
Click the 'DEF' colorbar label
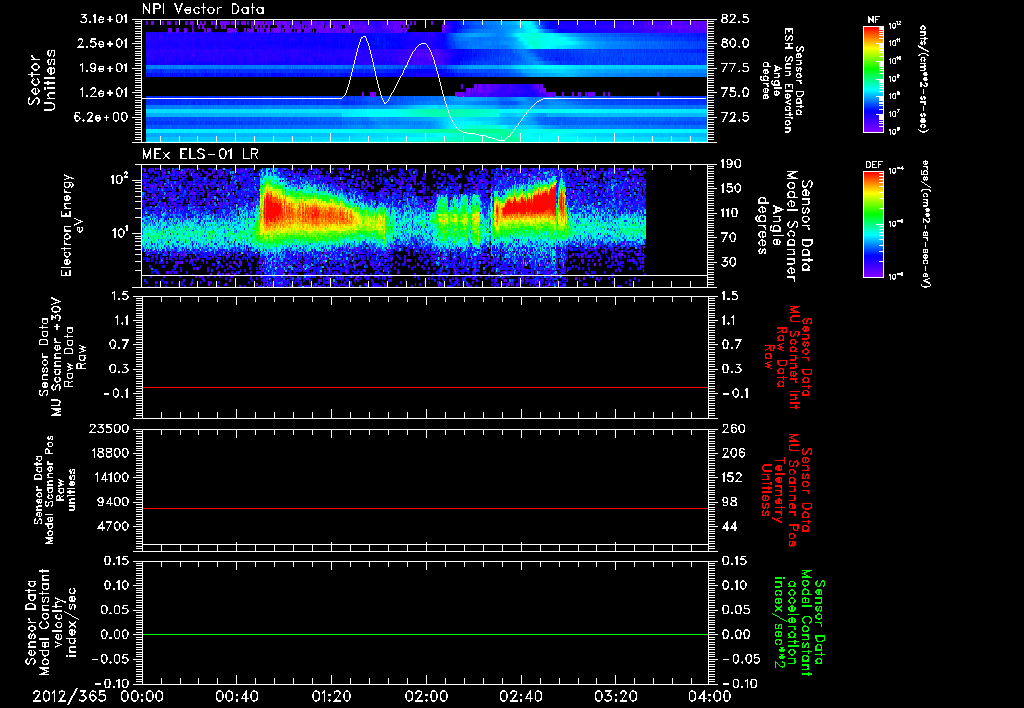coord(873,165)
